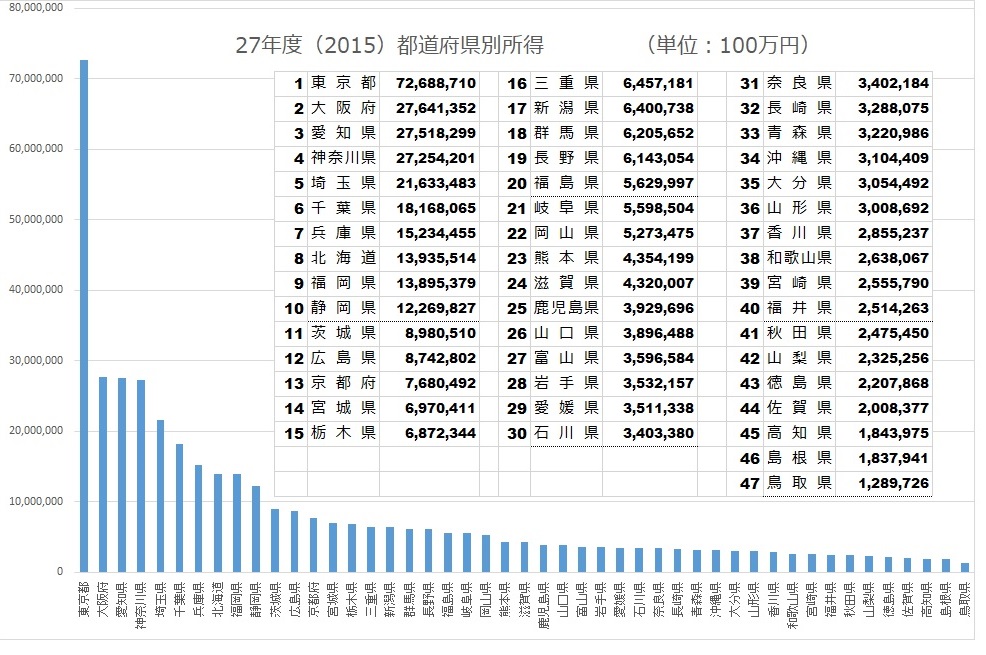Click the value 2,514,263 for 福井県
986x655 pixels.
coord(893,309)
